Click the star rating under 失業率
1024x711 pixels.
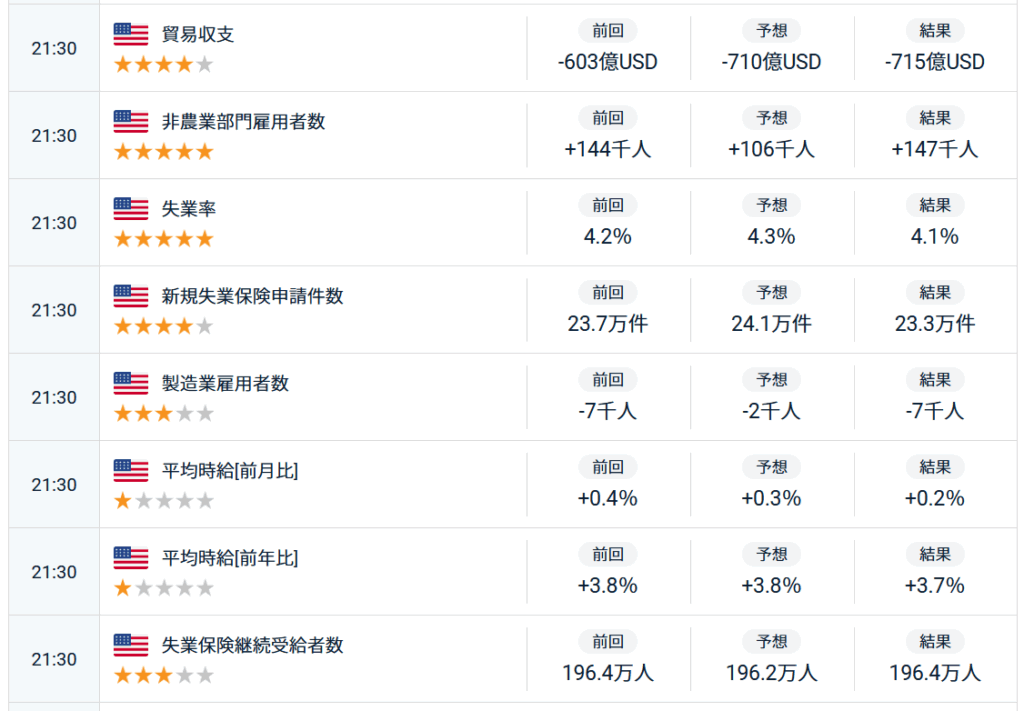(x=164, y=239)
